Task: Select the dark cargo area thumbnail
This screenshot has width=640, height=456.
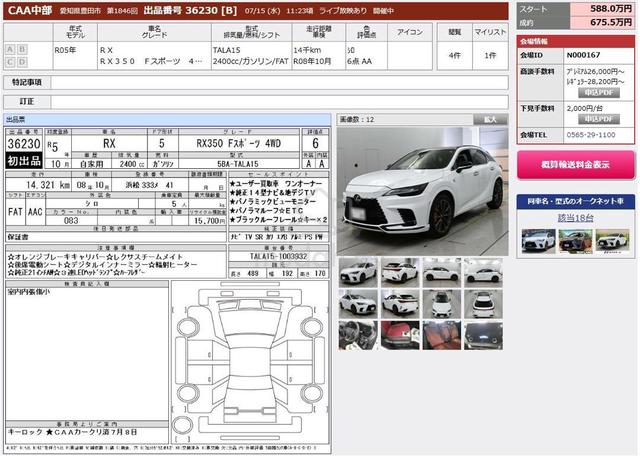Action: [483, 335]
